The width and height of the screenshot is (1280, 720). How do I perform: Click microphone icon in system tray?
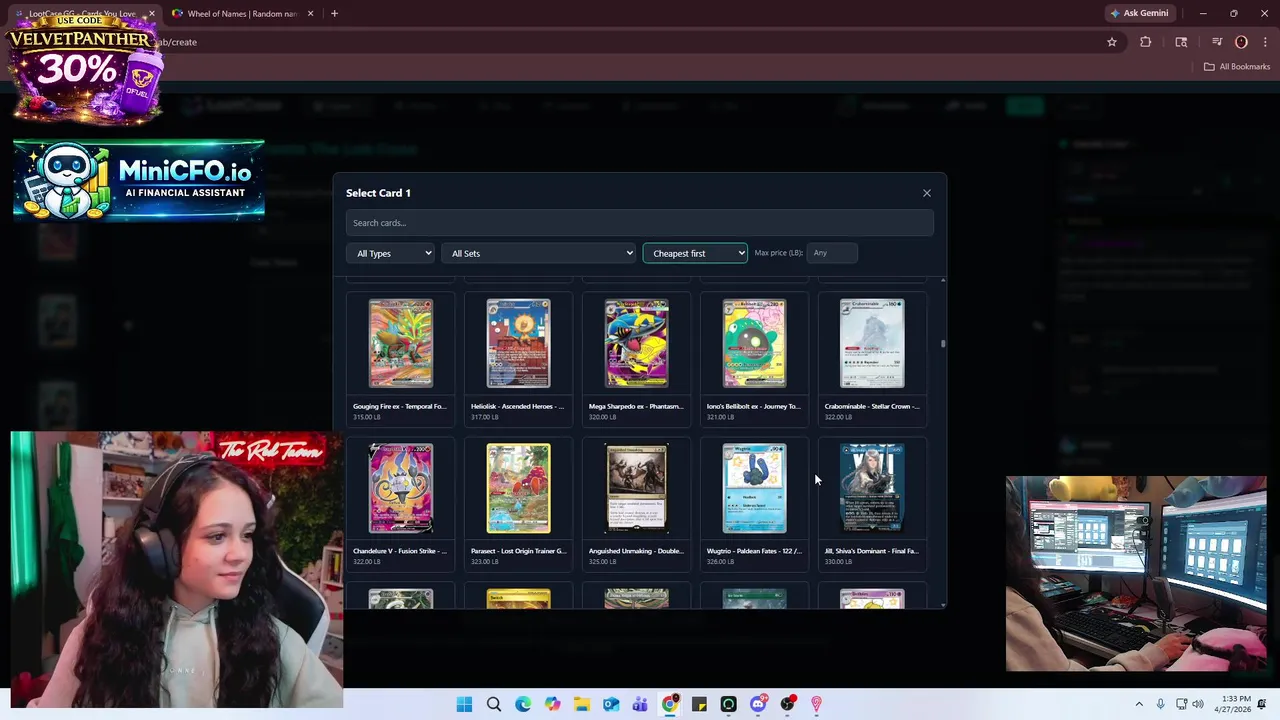click(1160, 705)
